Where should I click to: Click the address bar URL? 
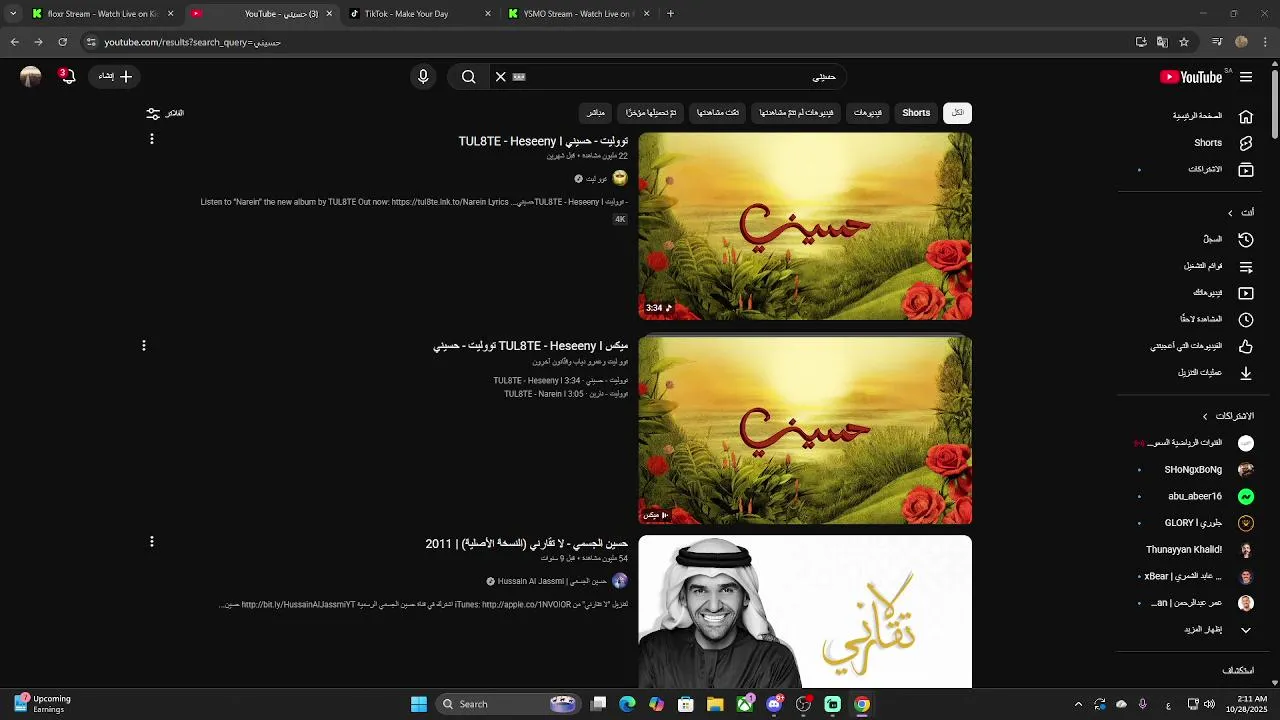193,42
